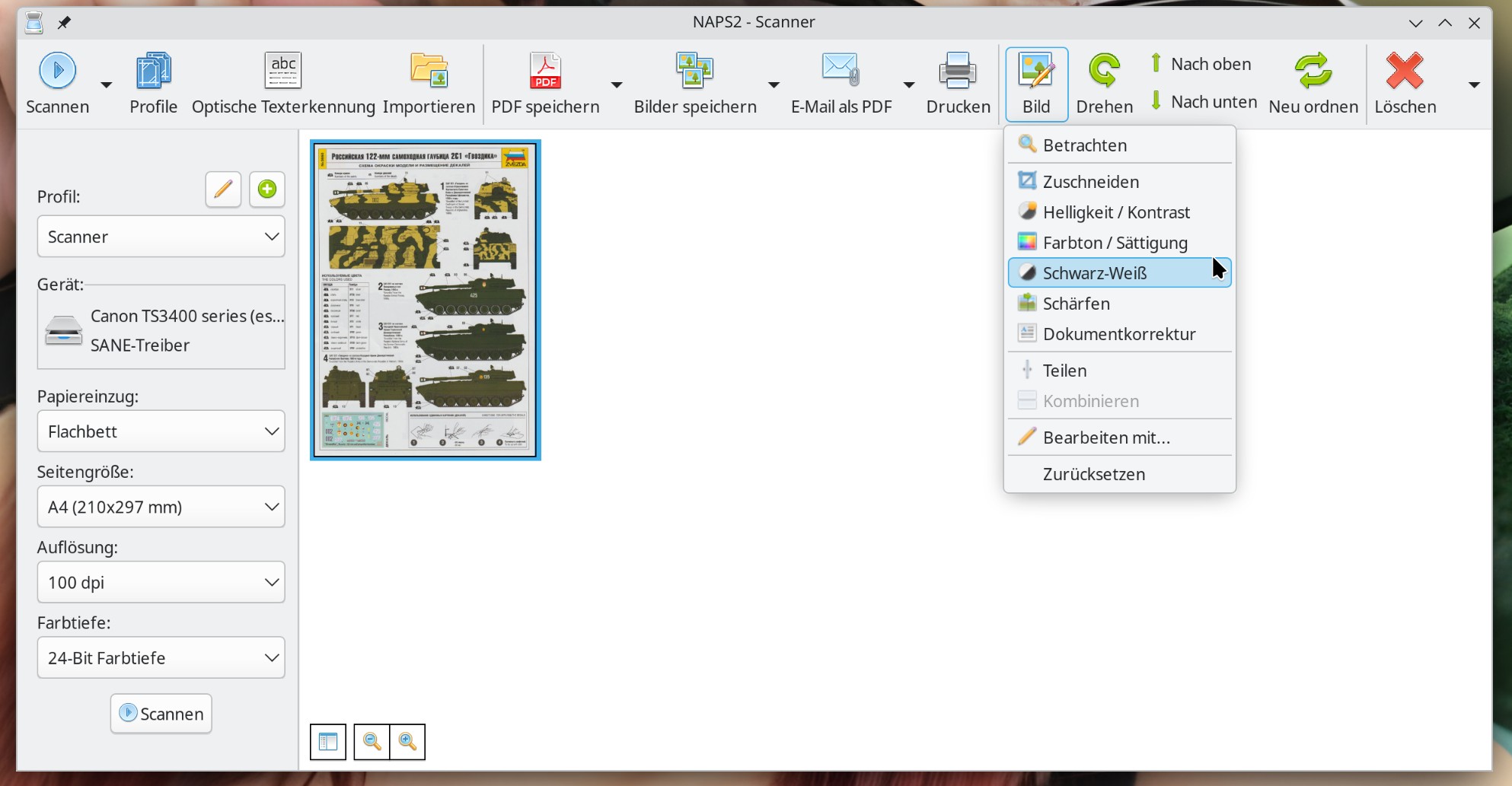Minimize the NAPS2 window

1416,23
